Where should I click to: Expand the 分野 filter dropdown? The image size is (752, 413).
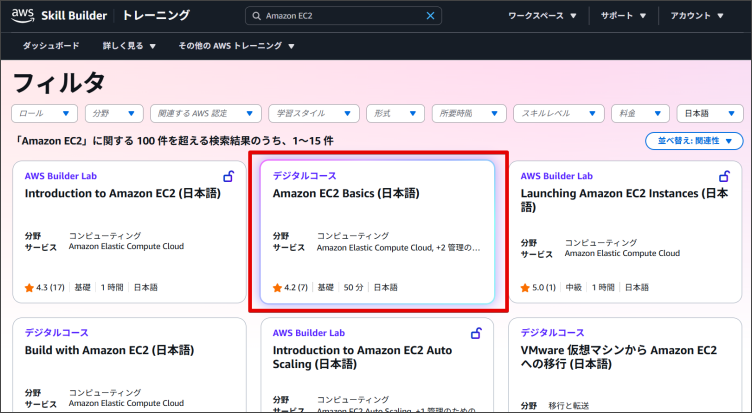coord(114,114)
